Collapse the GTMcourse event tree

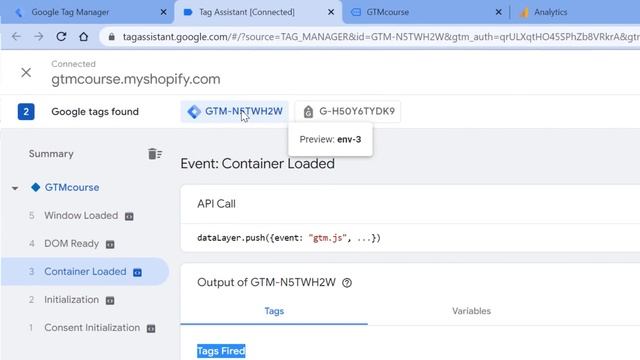coord(15,188)
